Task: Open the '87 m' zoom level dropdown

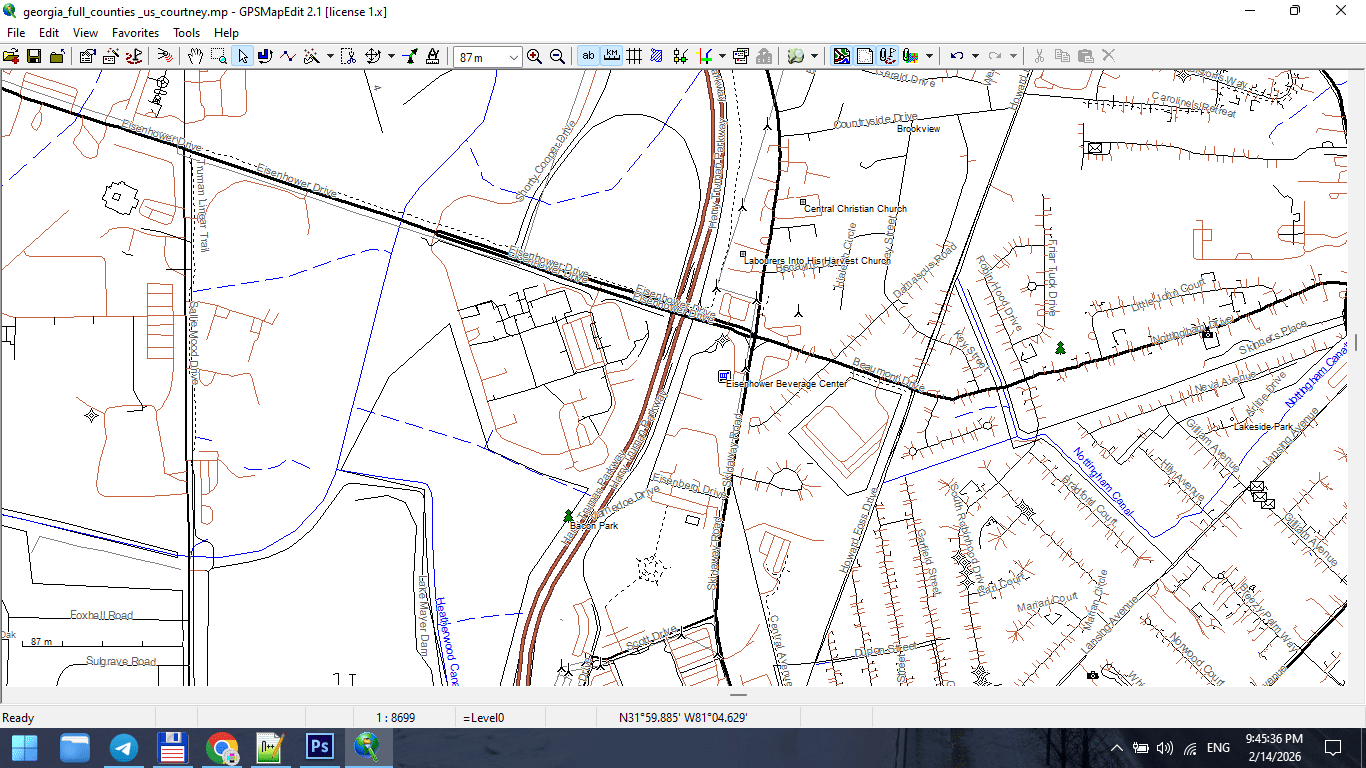Action: (x=514, y=56)
